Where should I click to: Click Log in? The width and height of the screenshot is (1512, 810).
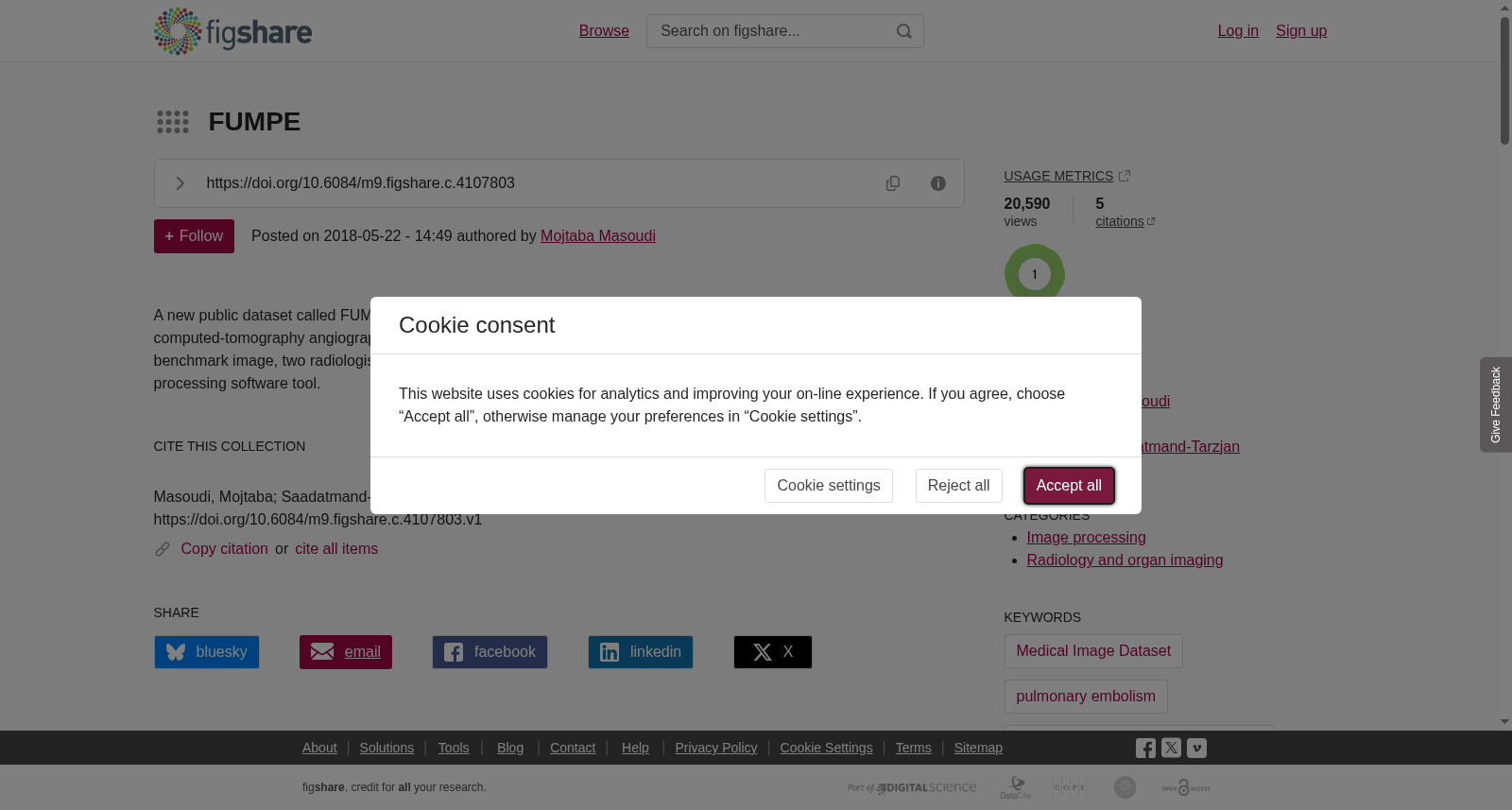click(x=1238, y=31)
